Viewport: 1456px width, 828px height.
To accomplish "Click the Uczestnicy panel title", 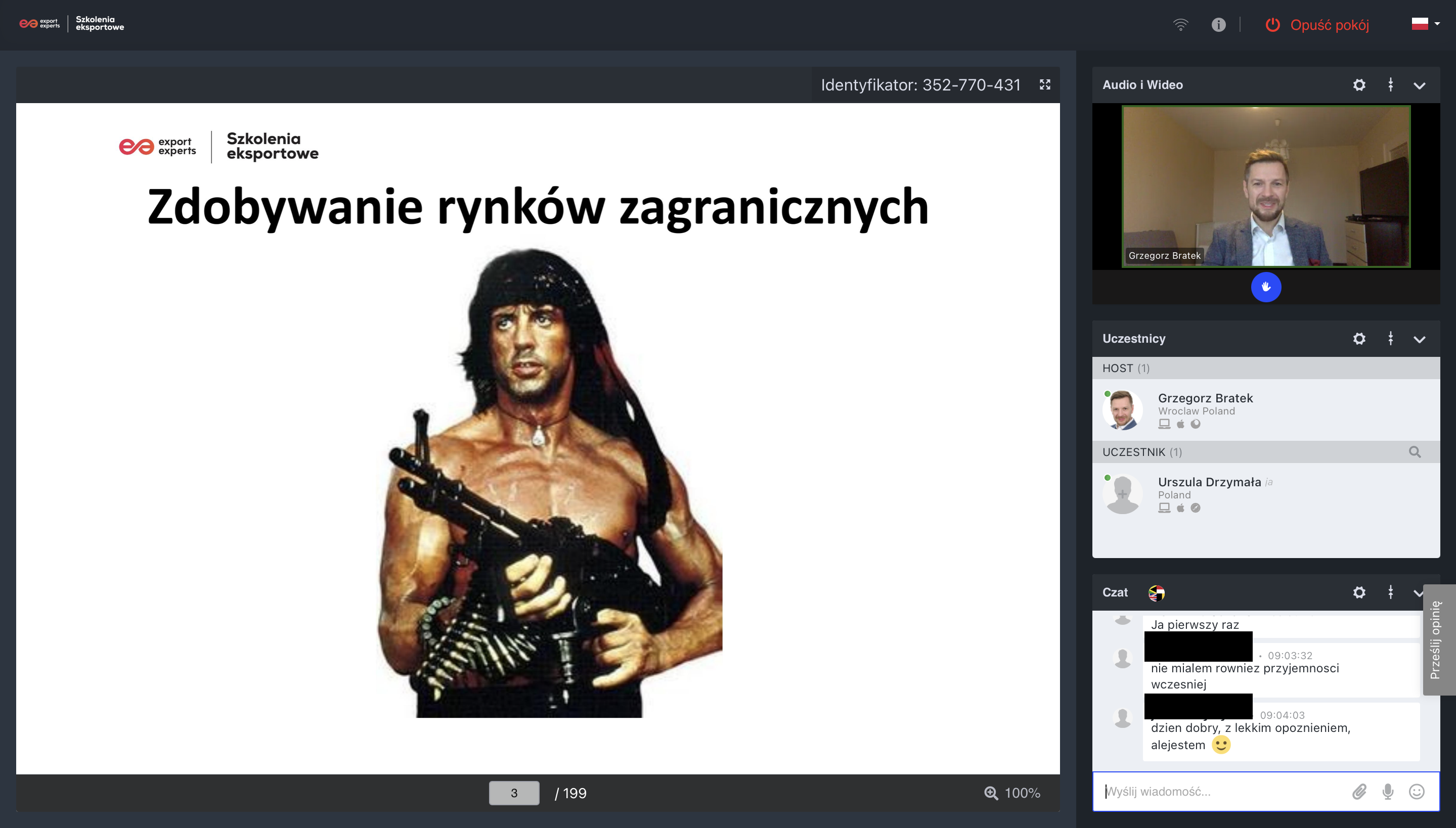I will coord(1133,339).
